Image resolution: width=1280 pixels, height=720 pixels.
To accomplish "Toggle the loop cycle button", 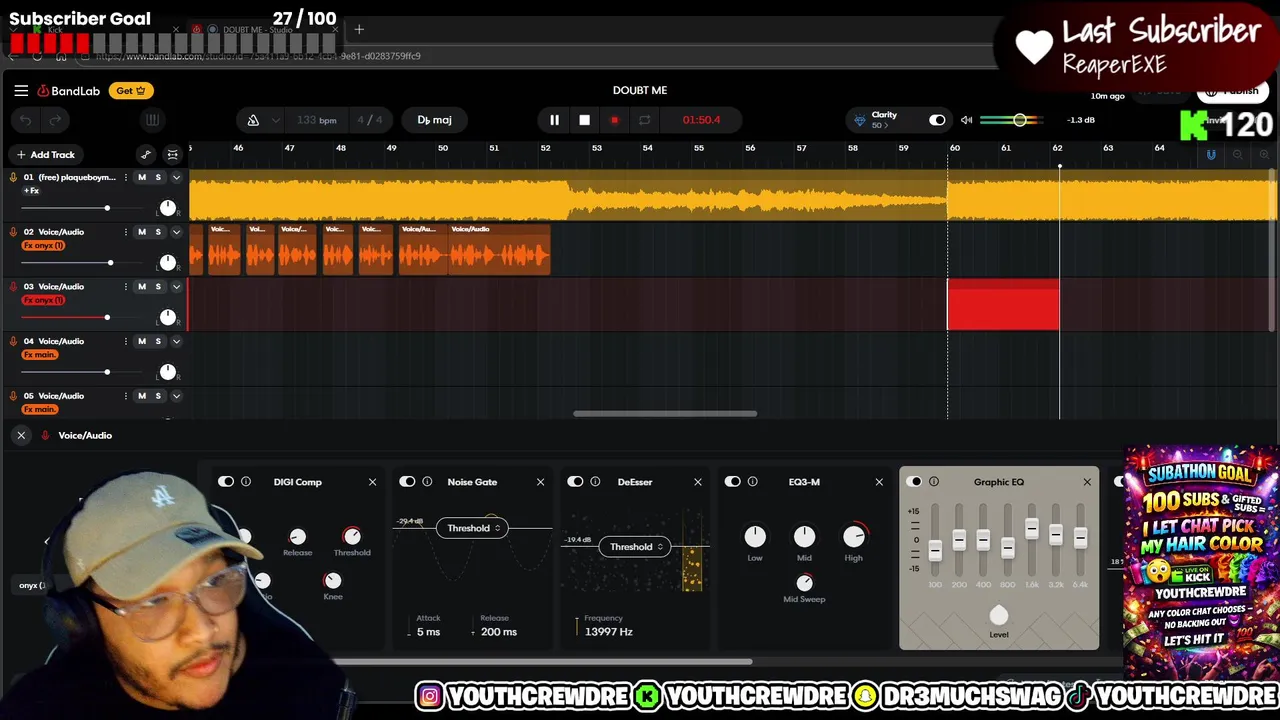I will [x=644, y=120].
